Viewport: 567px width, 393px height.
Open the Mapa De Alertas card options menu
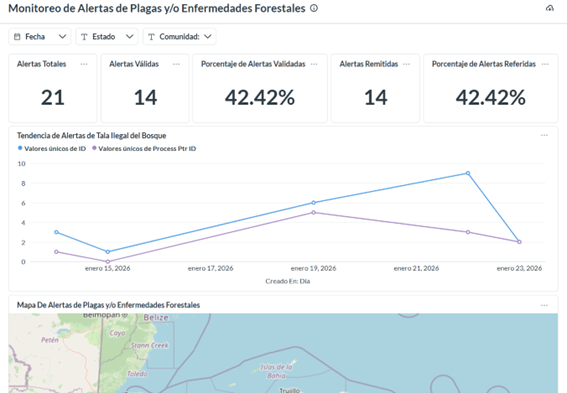(x=544, y=305)
